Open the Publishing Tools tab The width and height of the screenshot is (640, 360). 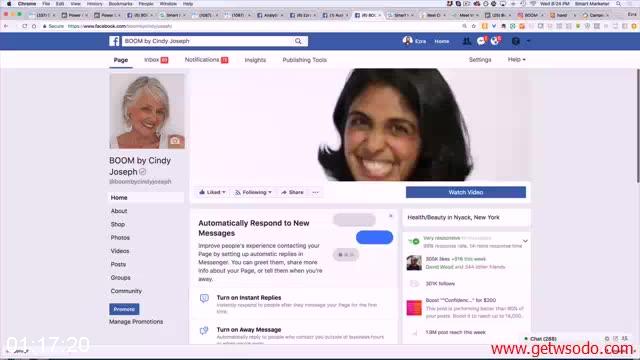(304, 60)
